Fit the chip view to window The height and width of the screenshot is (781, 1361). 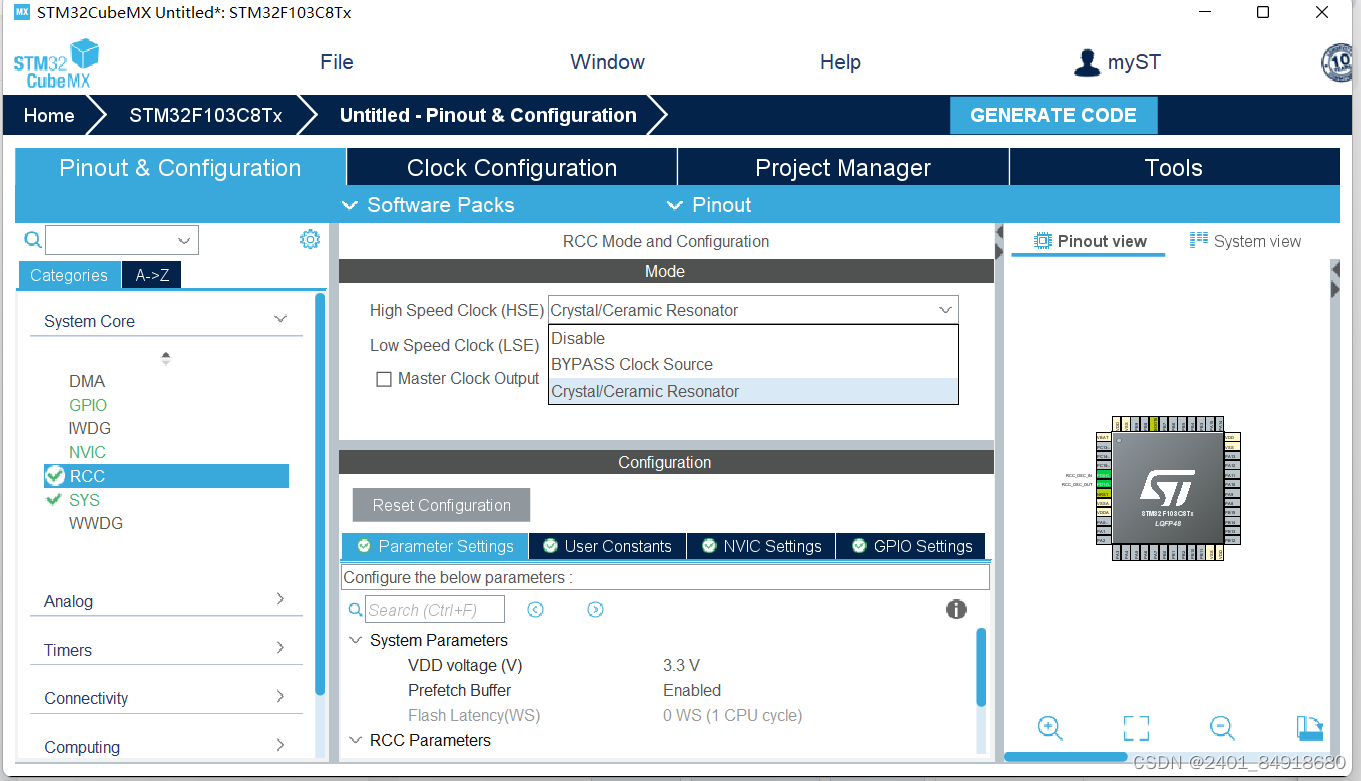coord(1136,728)
